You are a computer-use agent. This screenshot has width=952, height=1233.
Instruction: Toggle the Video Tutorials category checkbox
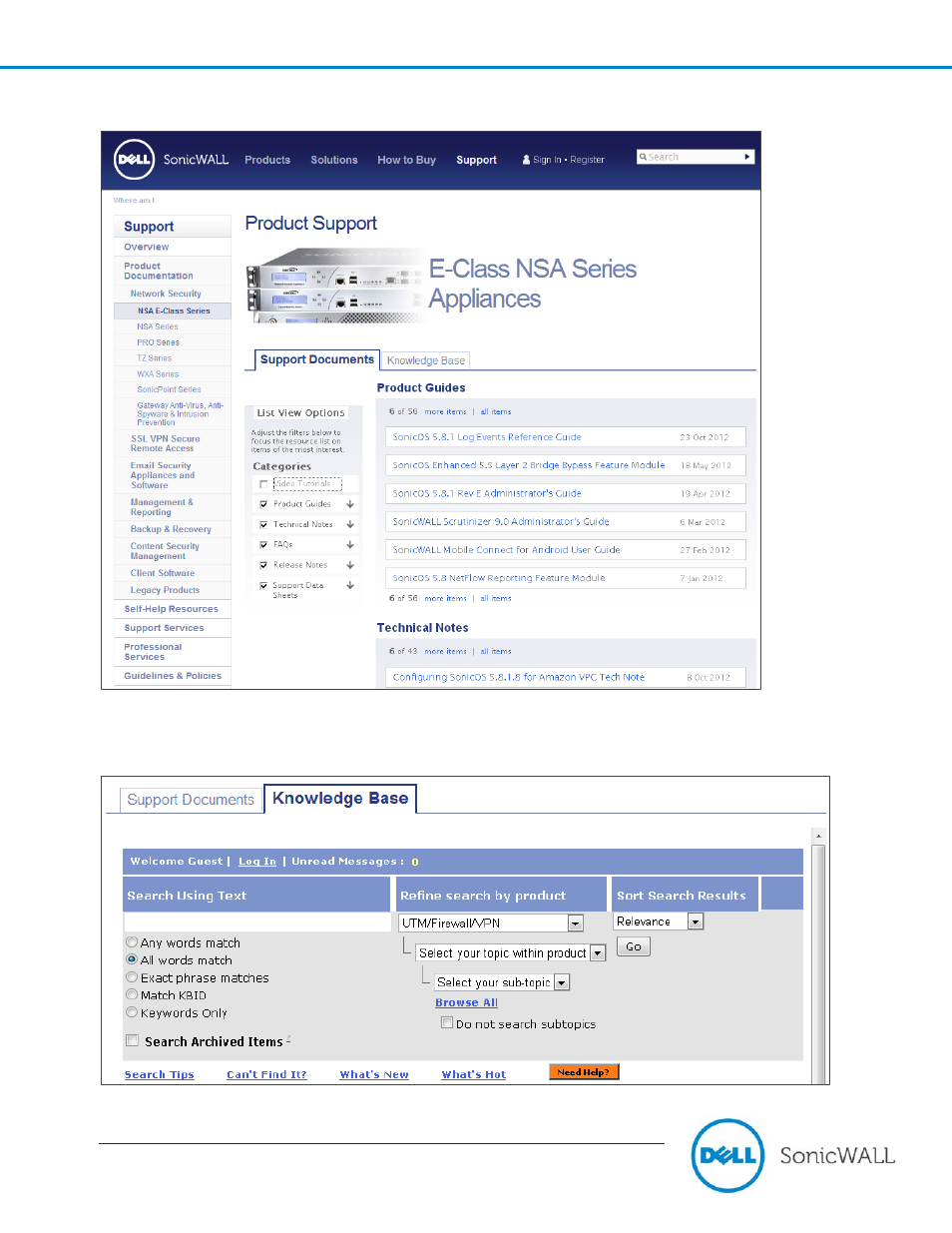coord(263,484)
